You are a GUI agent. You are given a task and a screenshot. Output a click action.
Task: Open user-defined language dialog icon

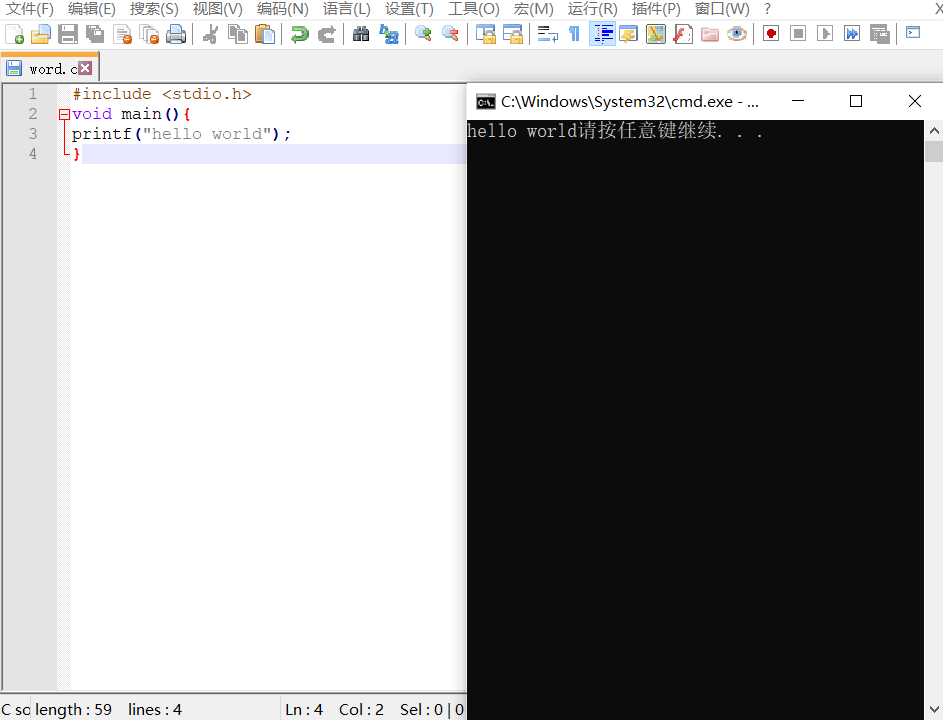[x=628, y=34]
